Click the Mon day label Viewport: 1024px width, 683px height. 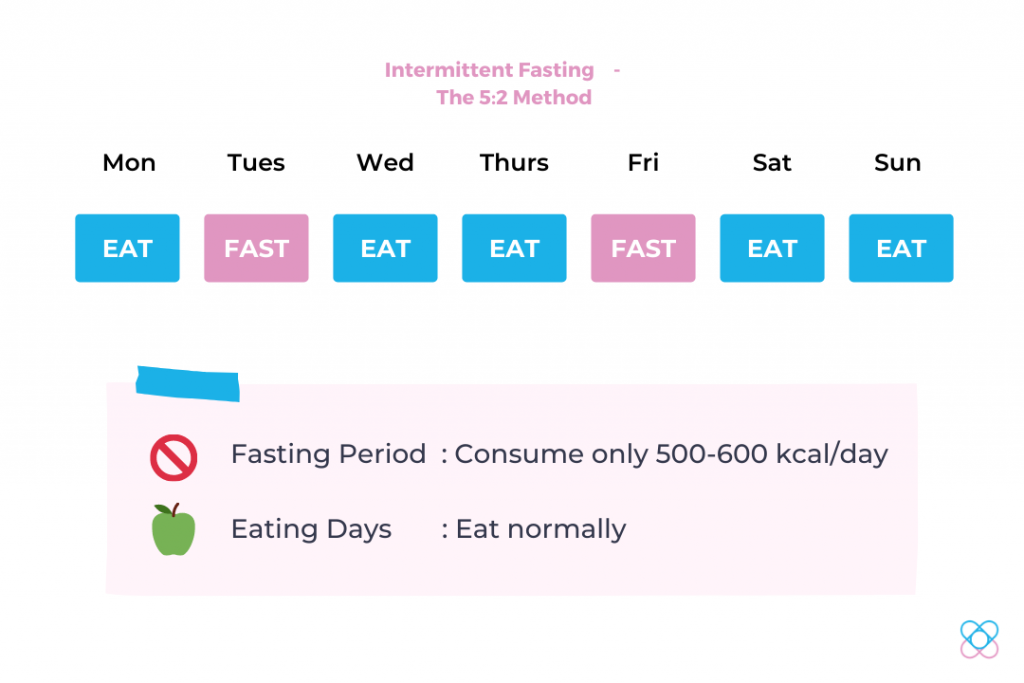click(129, 163)
